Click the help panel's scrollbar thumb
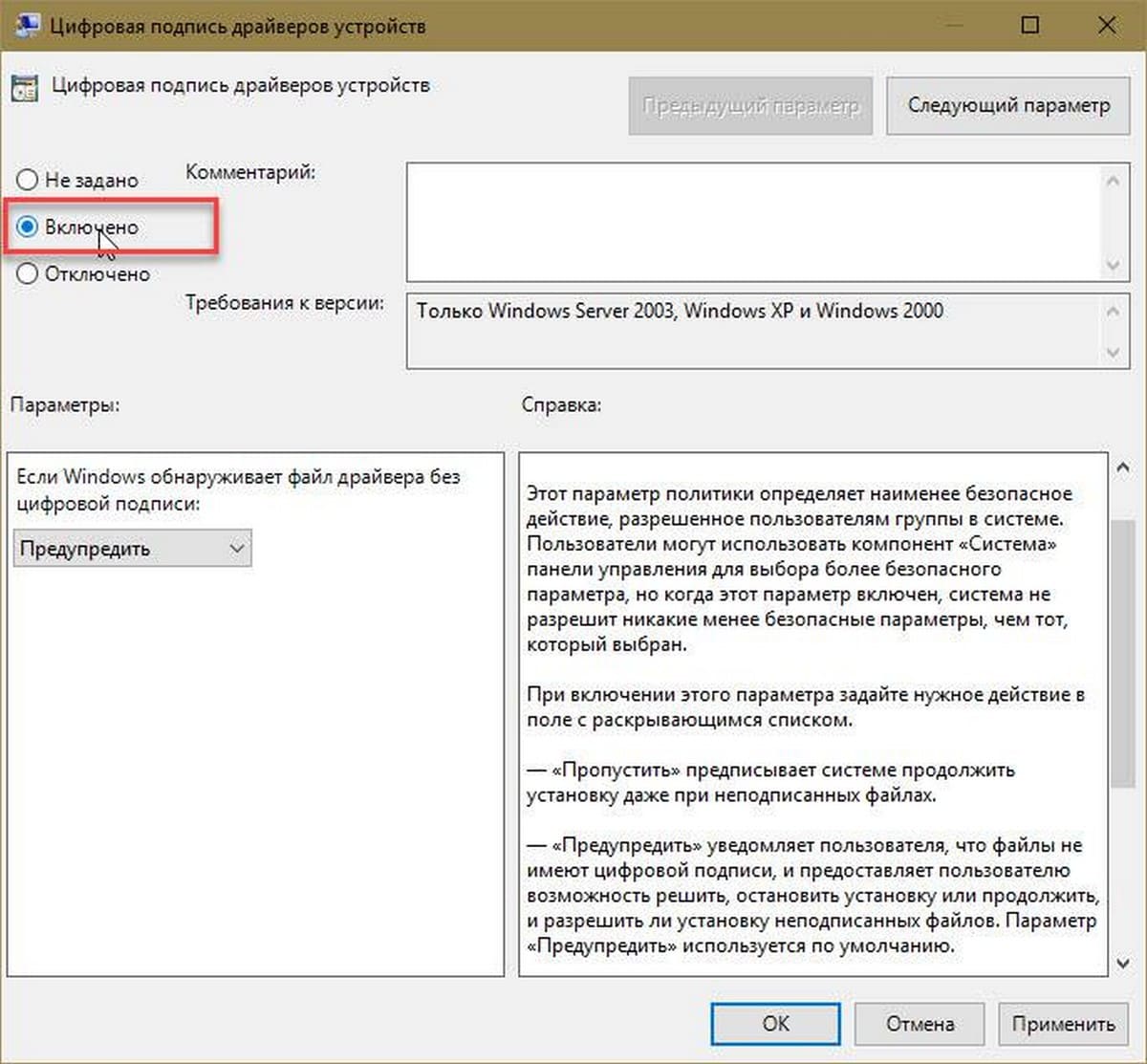The image size is (1147, 1064). tap(1124, 655)
